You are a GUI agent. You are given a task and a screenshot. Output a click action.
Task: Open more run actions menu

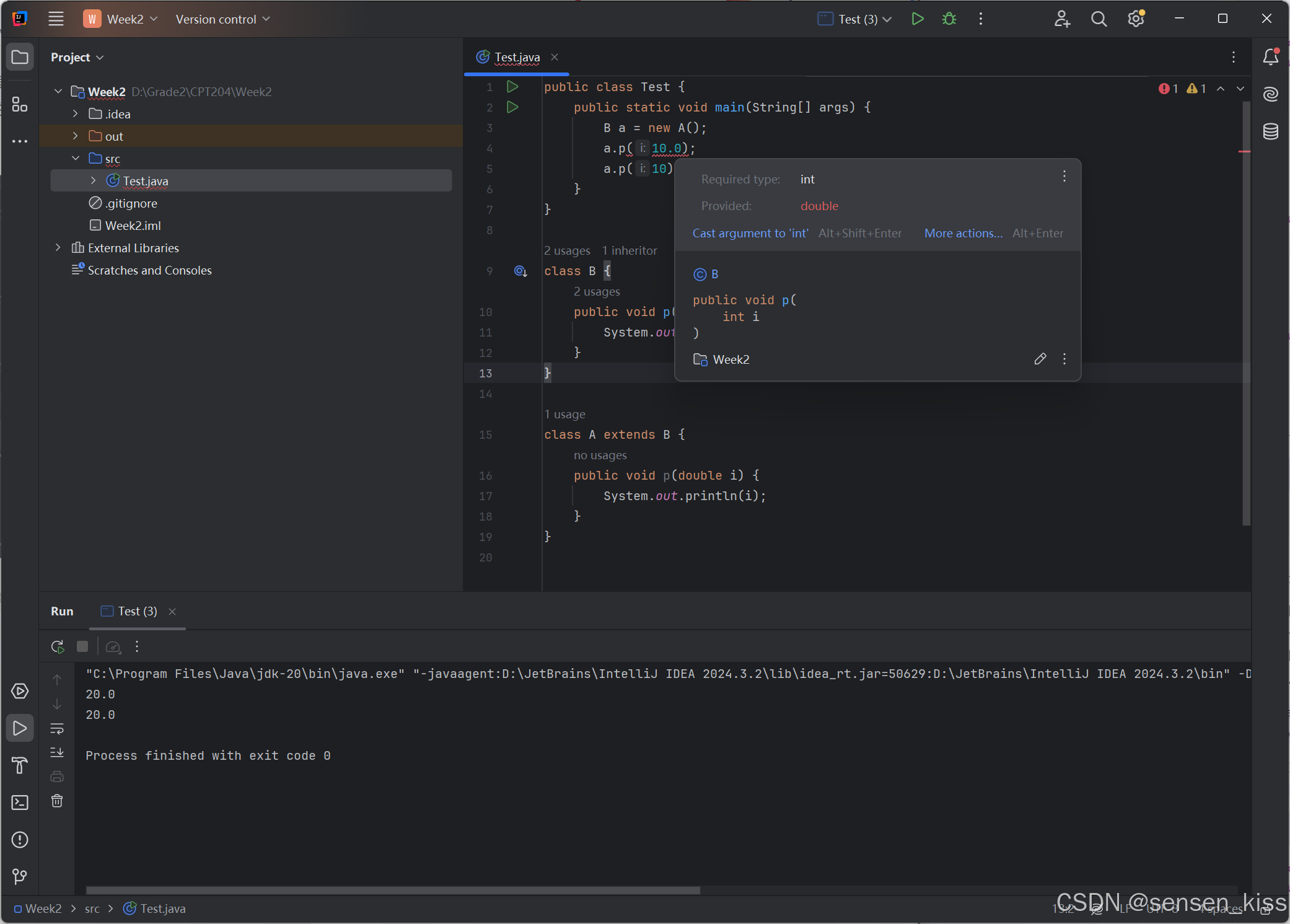[x=981, y=19]
